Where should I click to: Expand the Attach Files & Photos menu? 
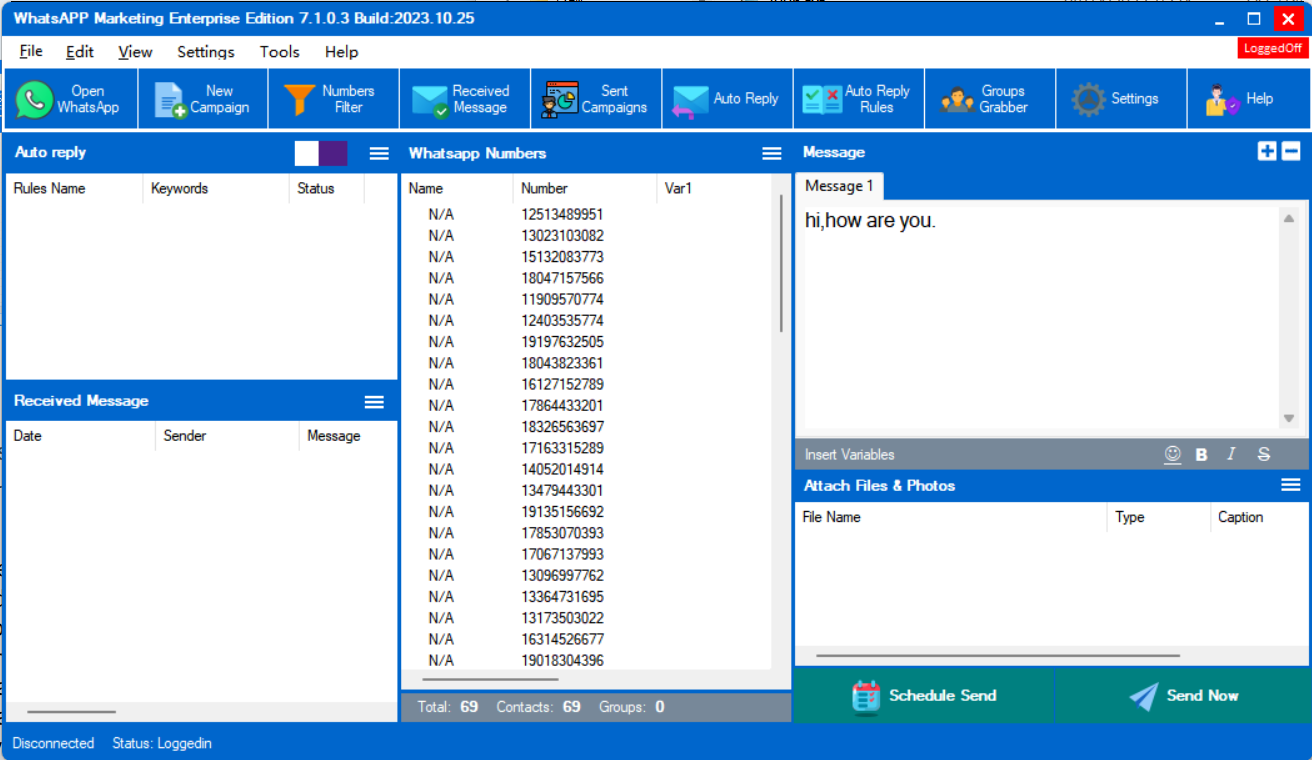point(1290,485)
